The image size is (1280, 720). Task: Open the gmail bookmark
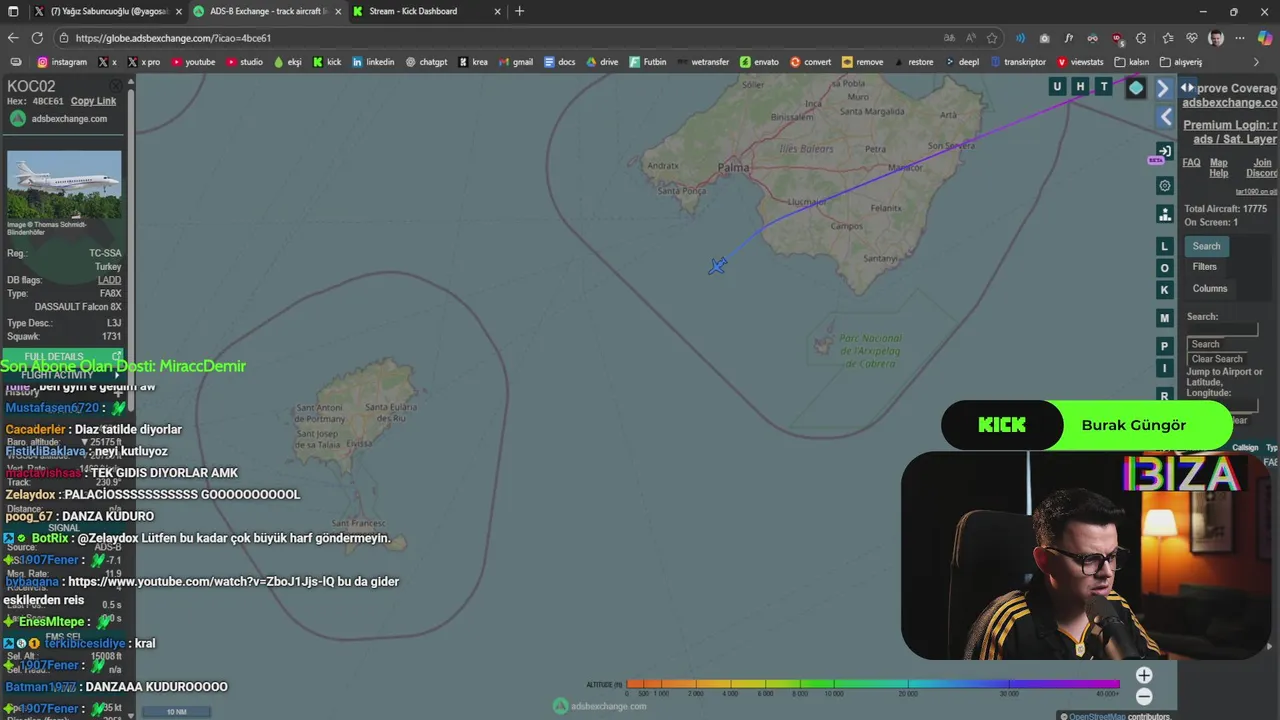(515, 62)
